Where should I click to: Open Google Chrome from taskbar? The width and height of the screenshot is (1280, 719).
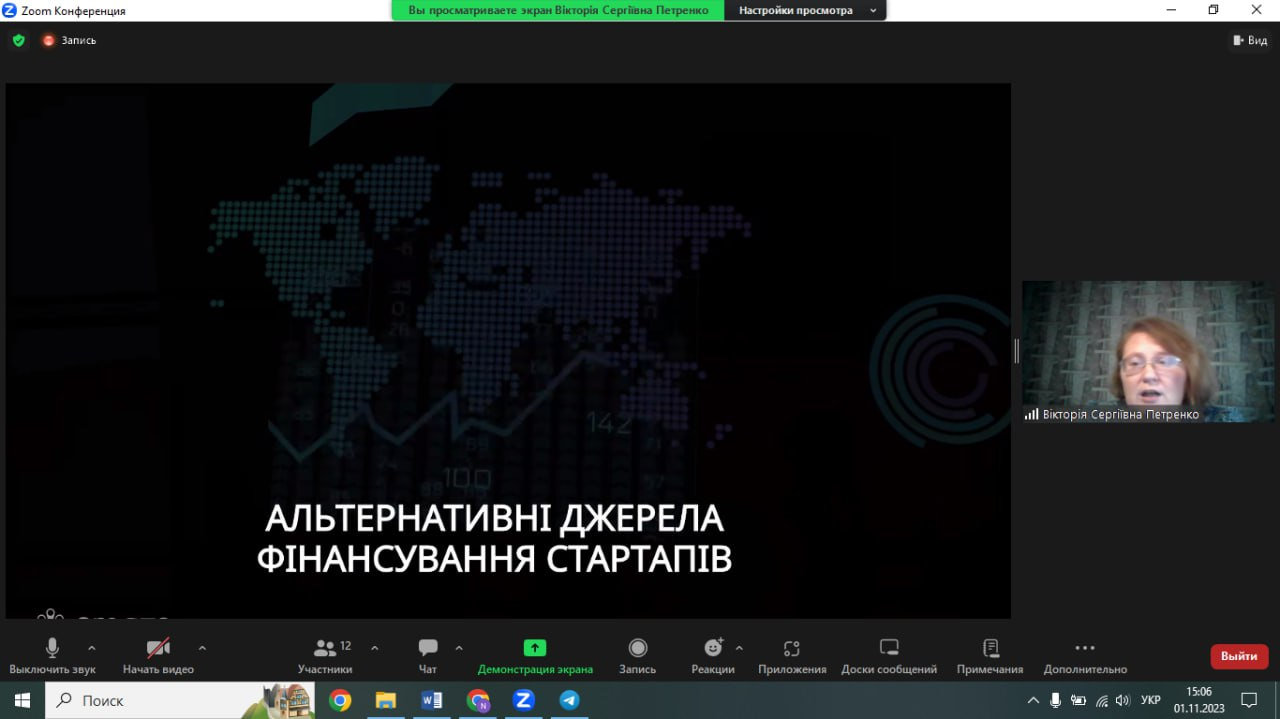click(340, 700)
